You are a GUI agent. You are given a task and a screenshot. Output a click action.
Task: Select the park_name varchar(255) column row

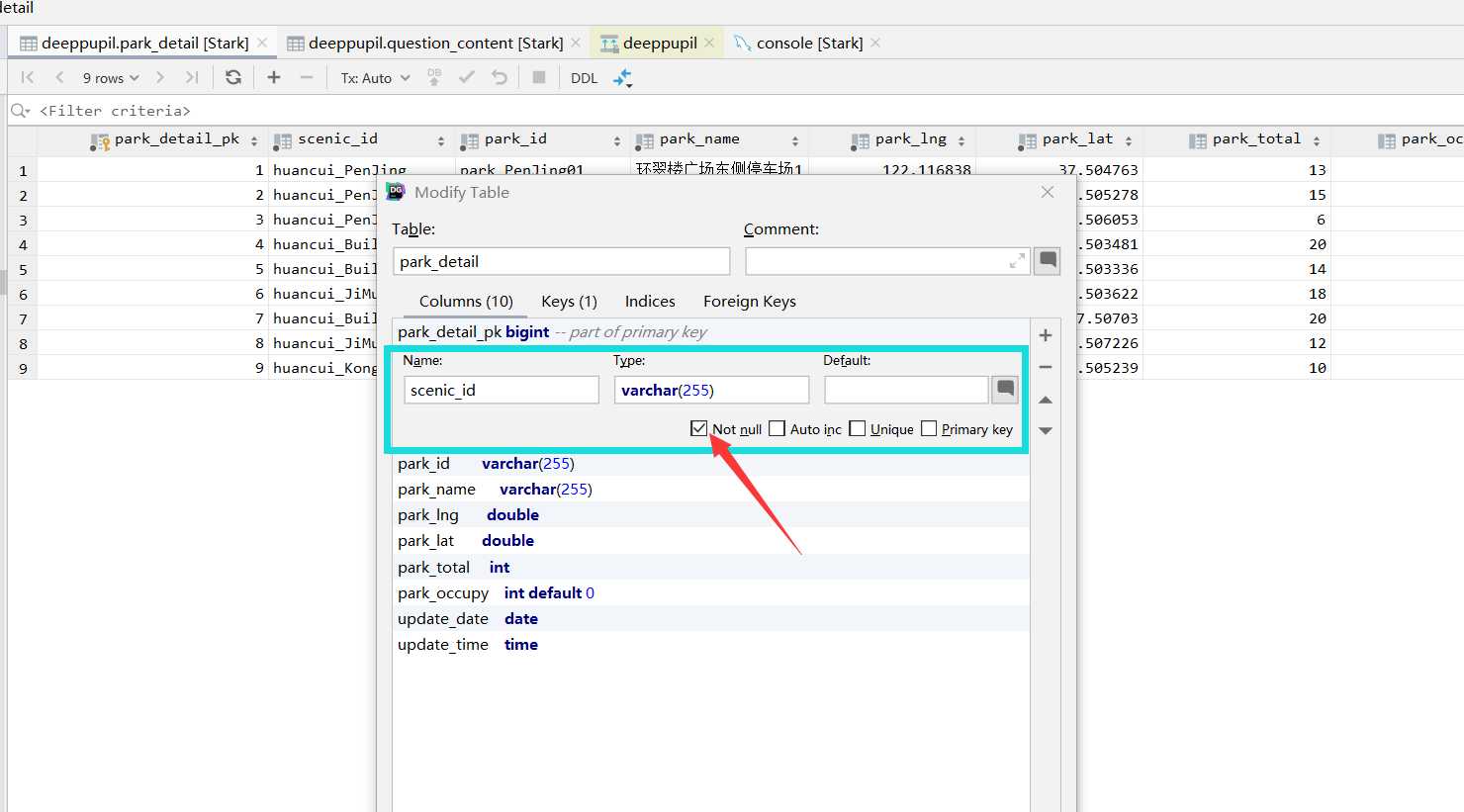[x=710, y=489]
